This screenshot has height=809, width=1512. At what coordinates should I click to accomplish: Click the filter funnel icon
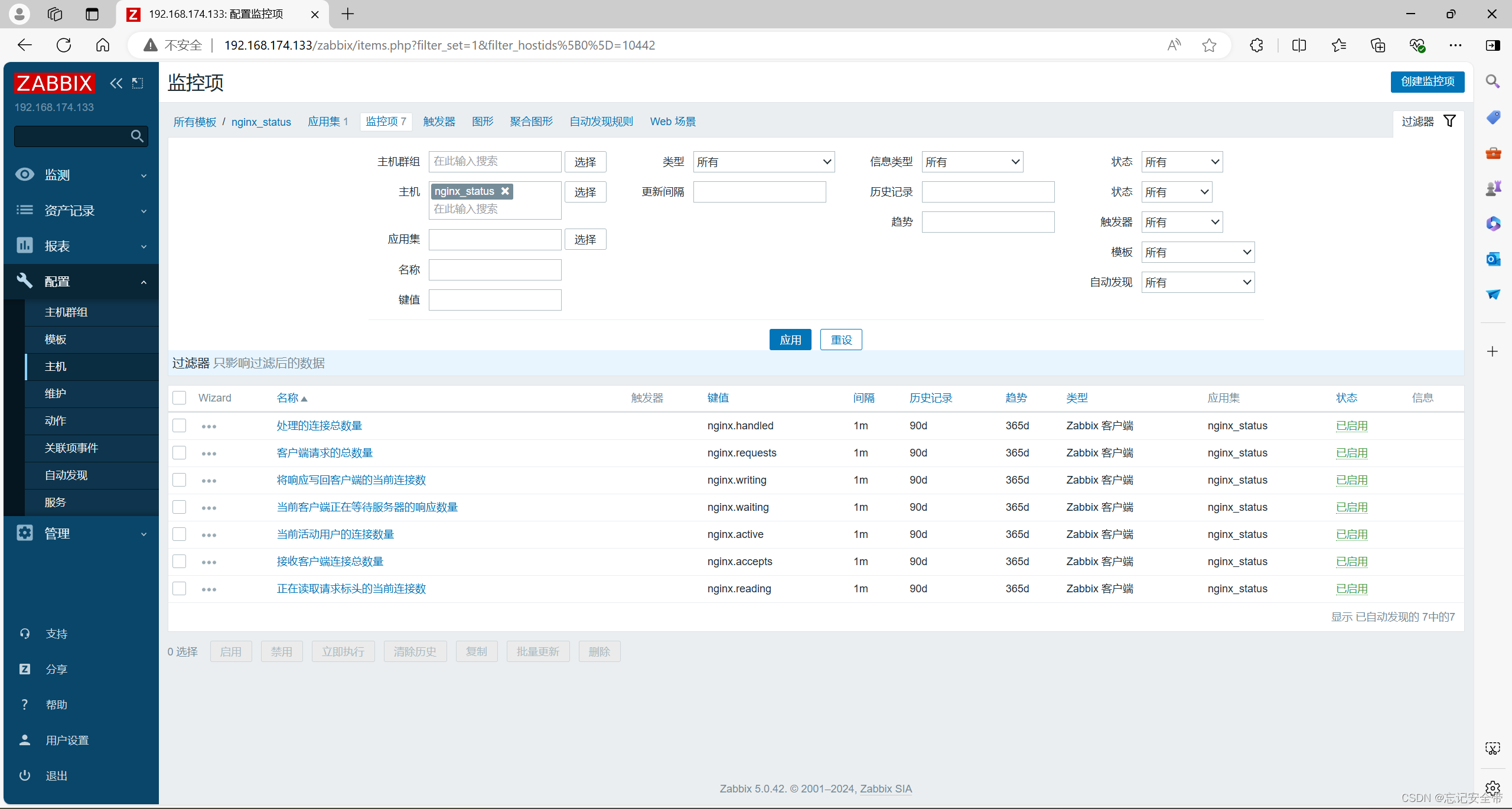(x=1449, y=121)
